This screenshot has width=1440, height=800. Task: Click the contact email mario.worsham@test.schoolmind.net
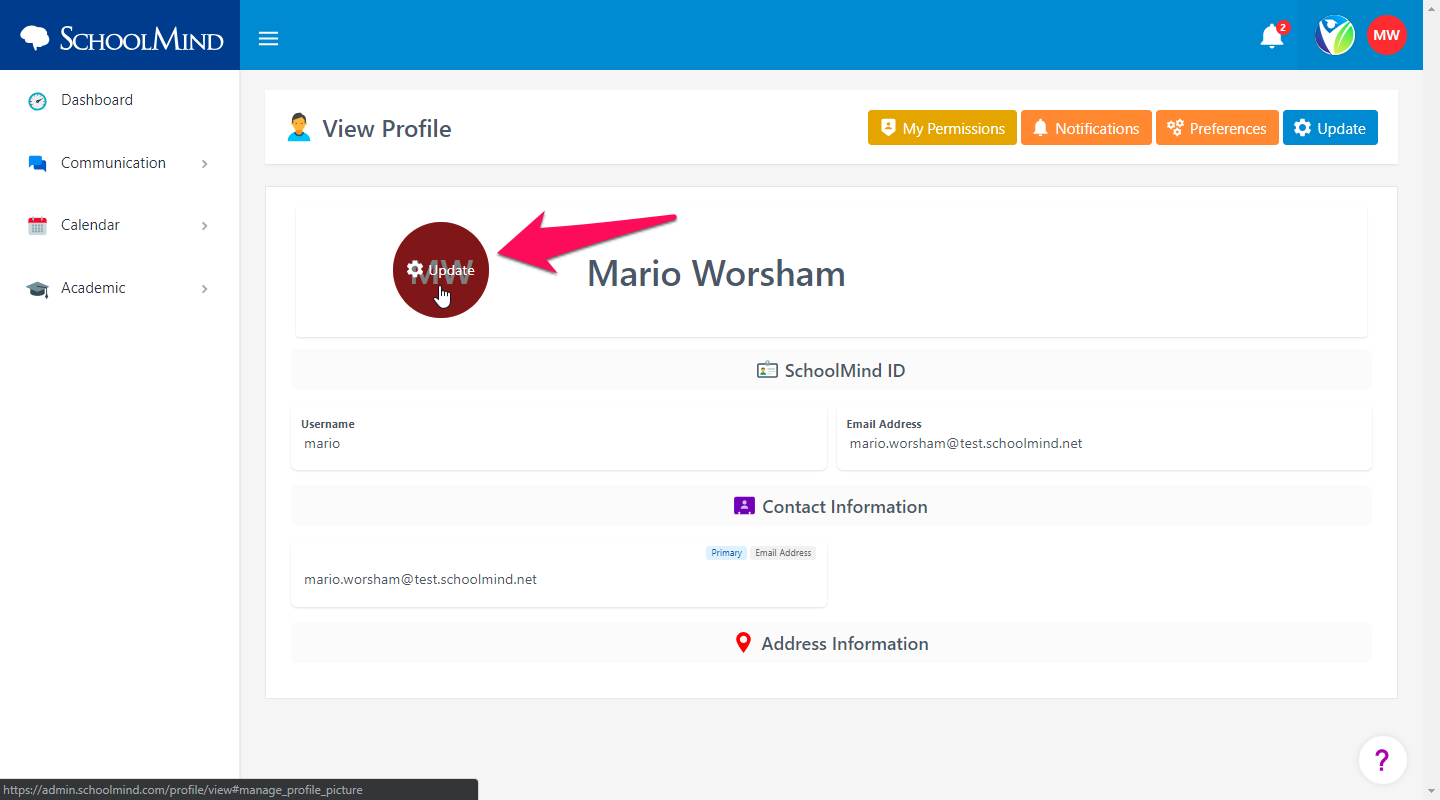point(420,579)
